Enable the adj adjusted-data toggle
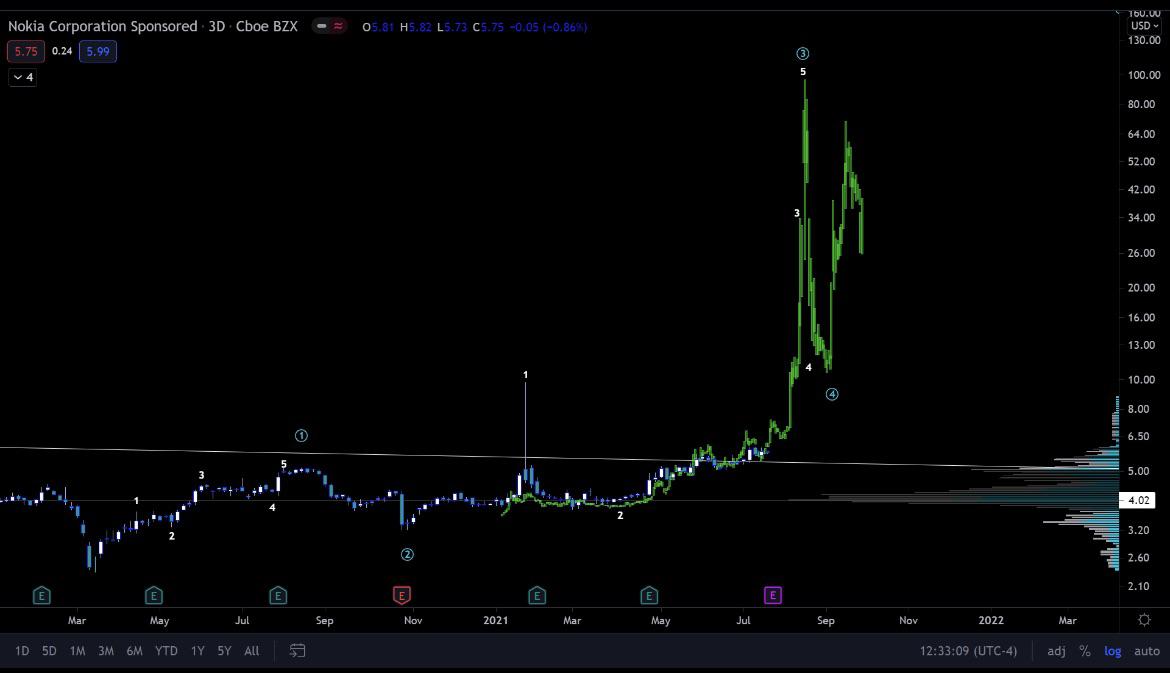This screenshot has height=673, width=1170. click(x=1056, y=651)
